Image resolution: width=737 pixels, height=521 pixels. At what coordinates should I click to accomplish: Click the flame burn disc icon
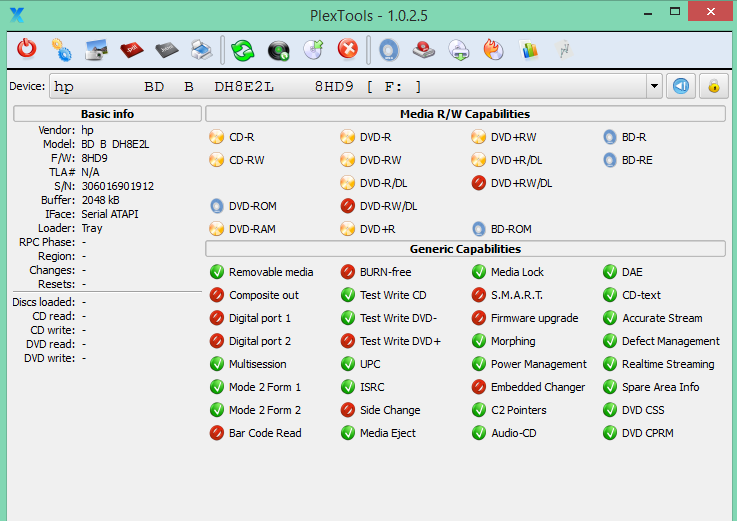pyautogui.click(x=494, y=50)
